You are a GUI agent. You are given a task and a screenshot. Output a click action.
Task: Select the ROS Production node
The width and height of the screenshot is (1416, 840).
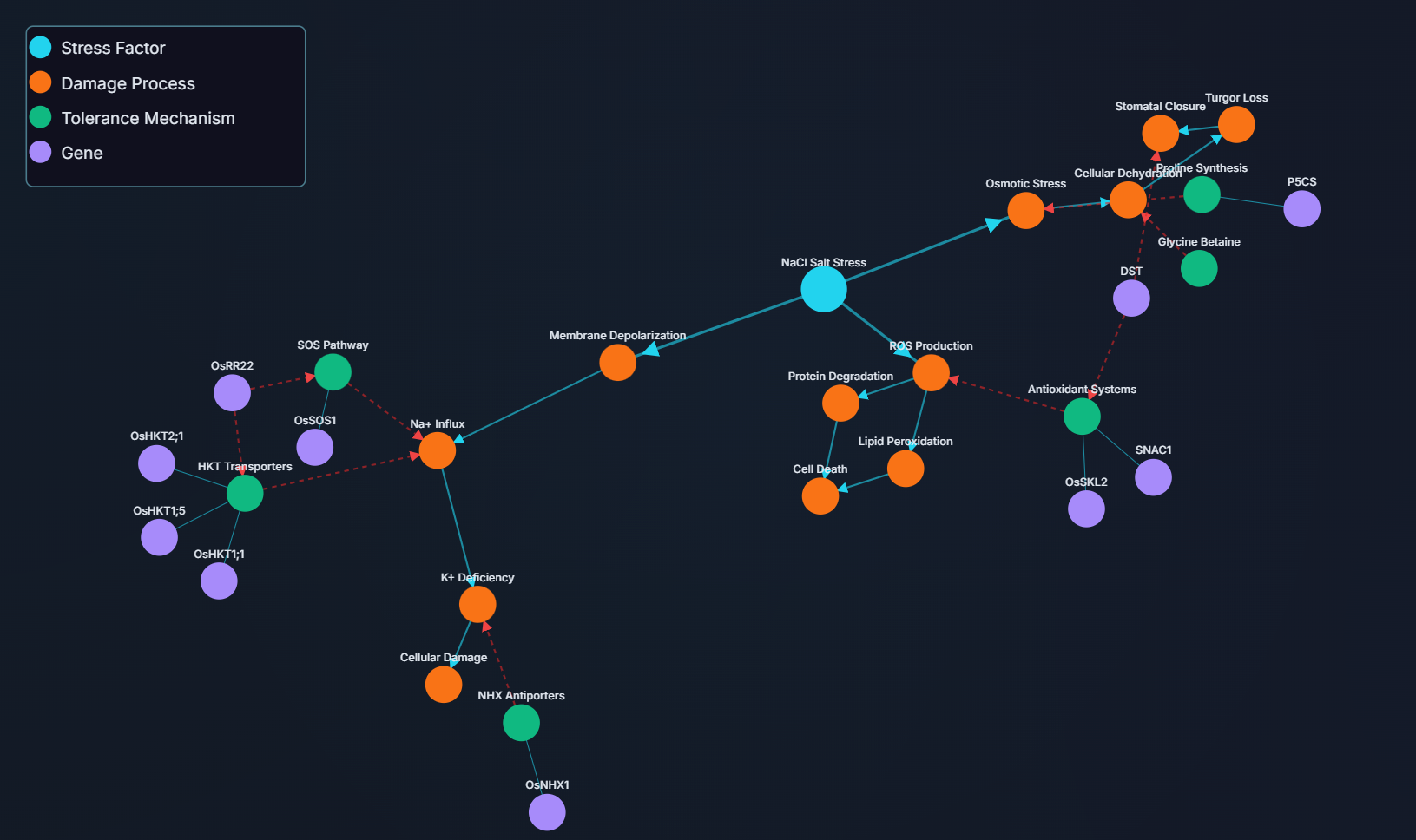931,373
